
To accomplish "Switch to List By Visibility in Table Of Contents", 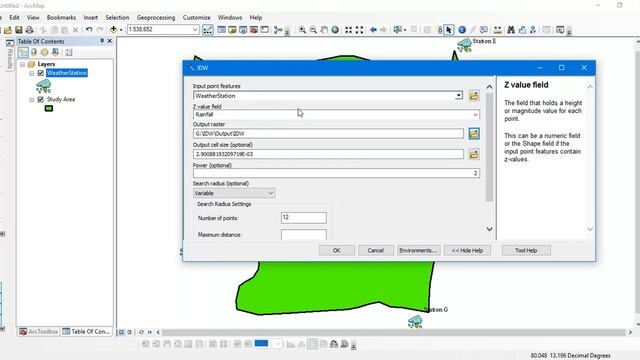I will [44, 52].
